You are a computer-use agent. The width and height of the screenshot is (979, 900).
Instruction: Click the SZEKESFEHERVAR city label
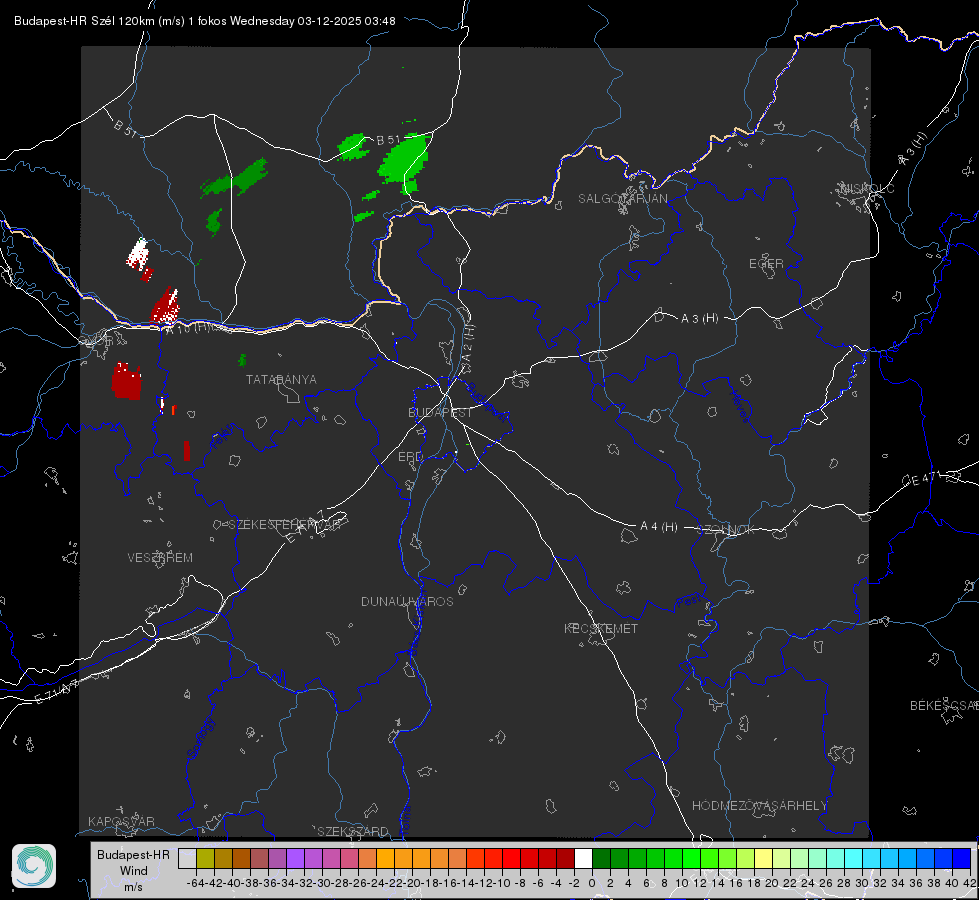[x=284, y=525]
